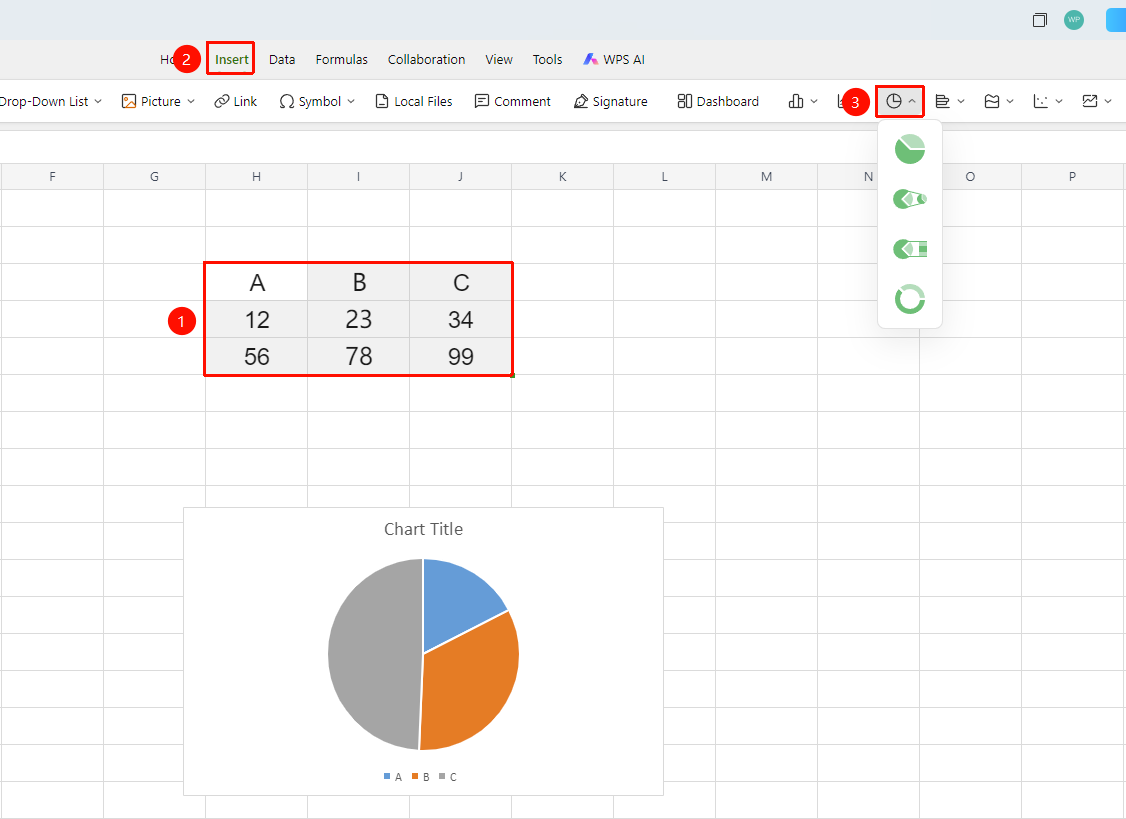This screenshot has width=1126, height=819.
Task: Expand the Picture dropdown arrow
Action: point(191,101)
